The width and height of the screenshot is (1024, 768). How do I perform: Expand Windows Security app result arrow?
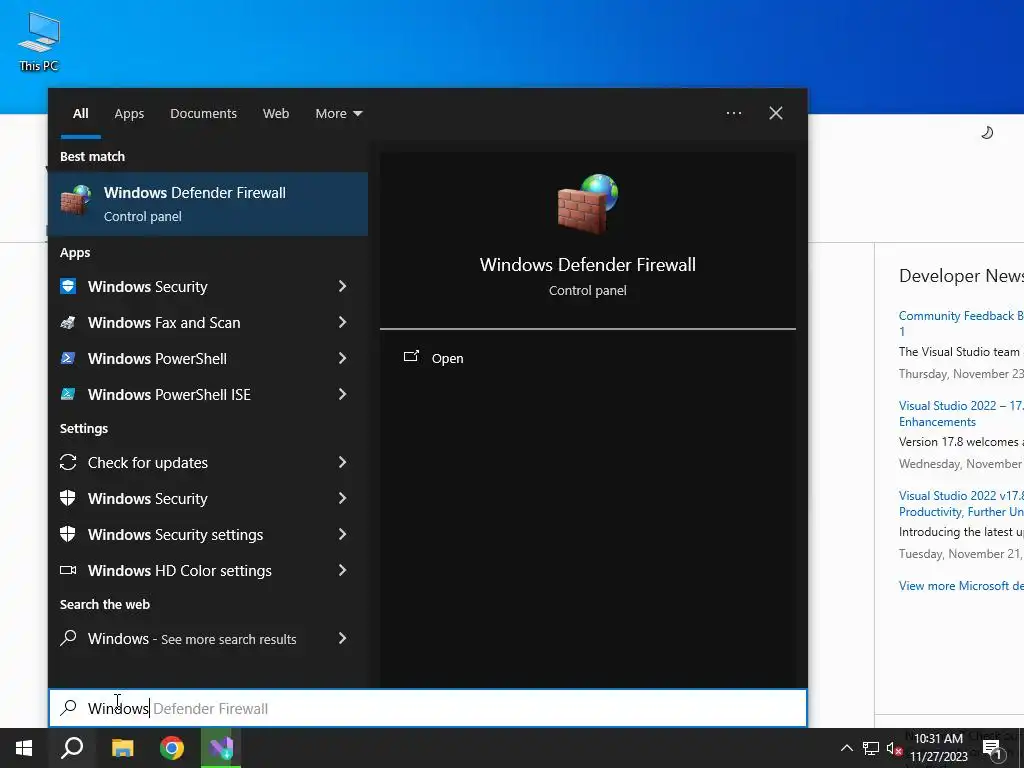pos(342,286)
